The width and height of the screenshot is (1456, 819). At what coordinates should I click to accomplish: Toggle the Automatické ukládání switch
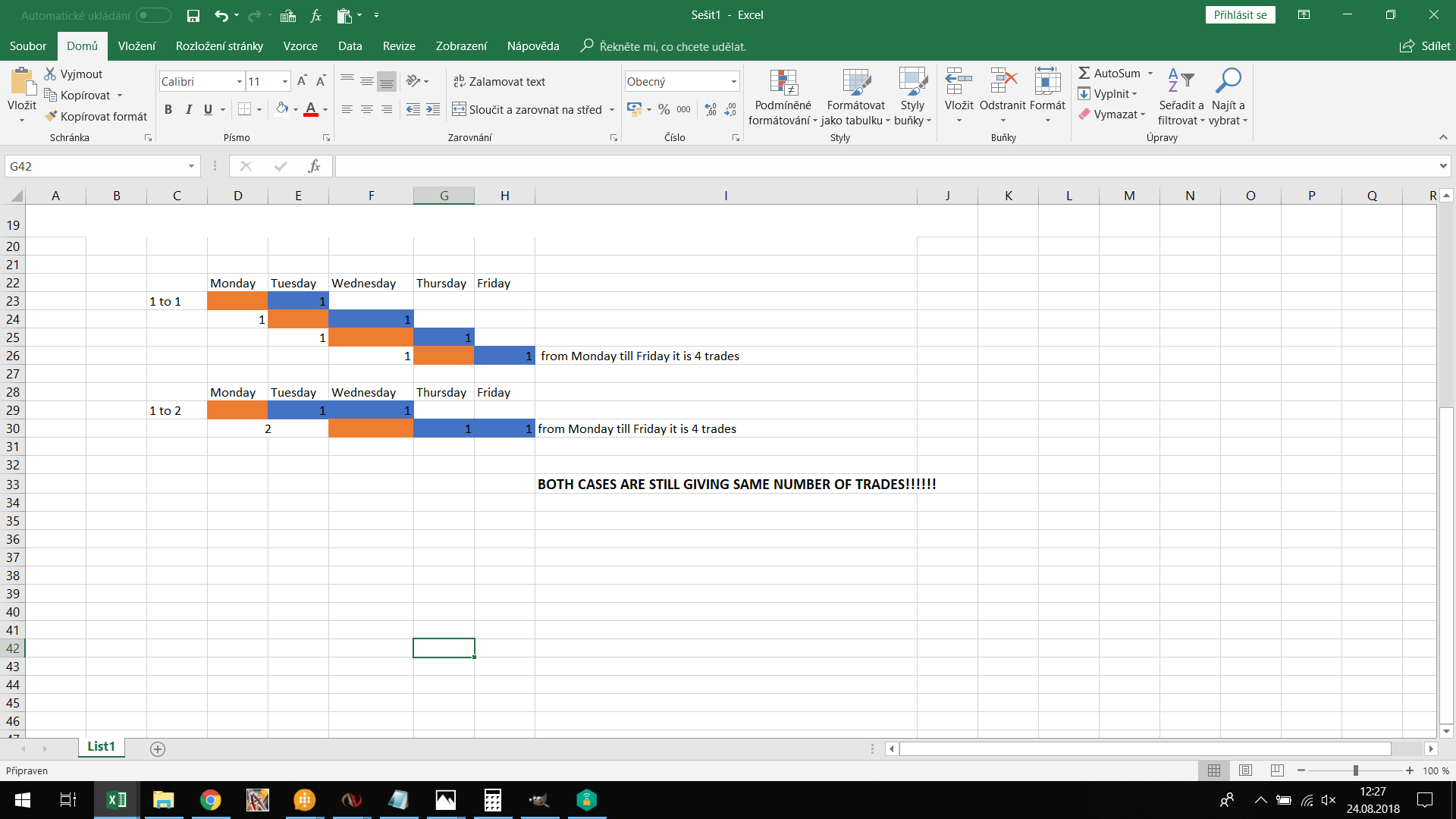153,15
